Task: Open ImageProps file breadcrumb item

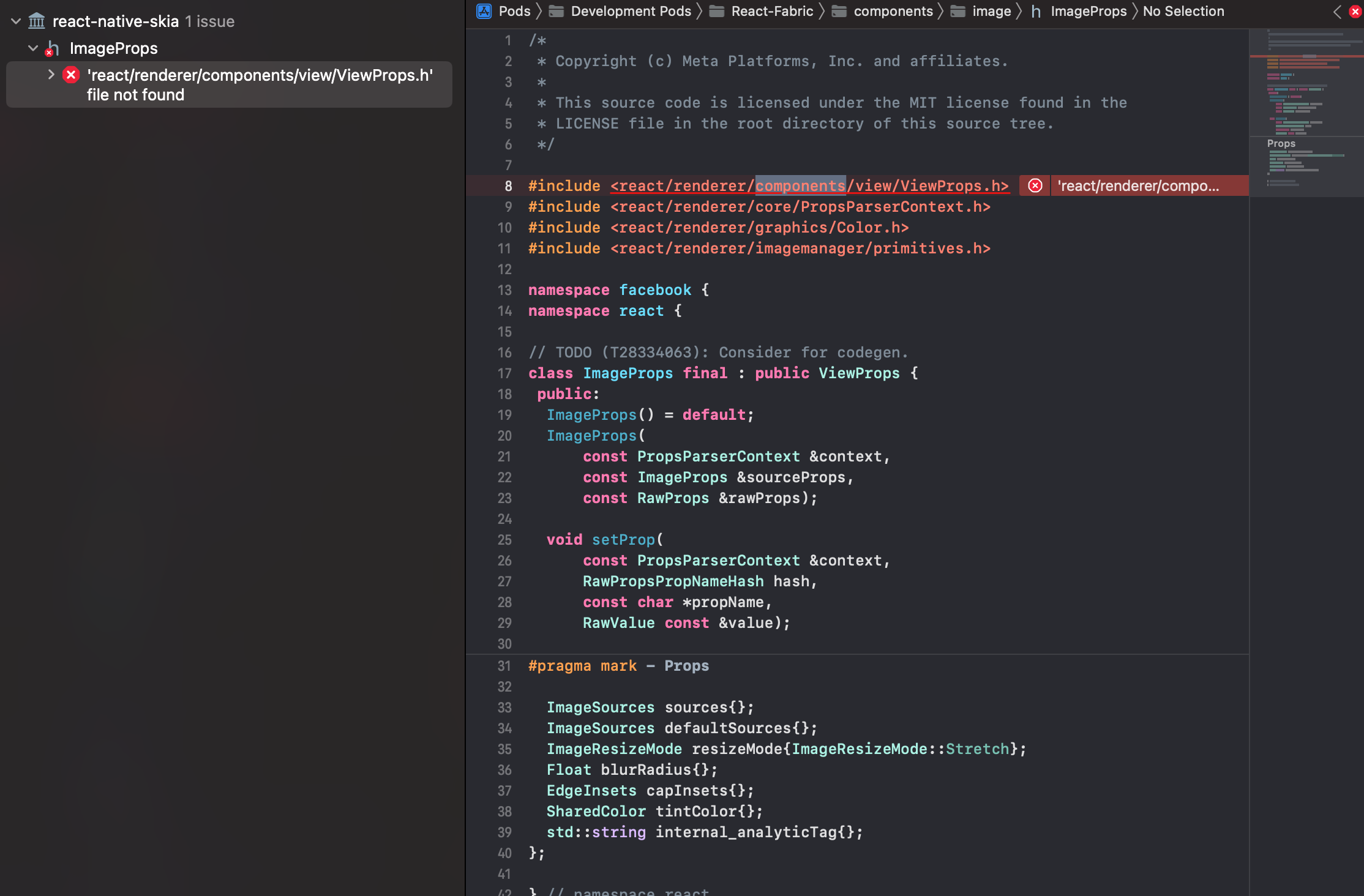Action: 1089,11
